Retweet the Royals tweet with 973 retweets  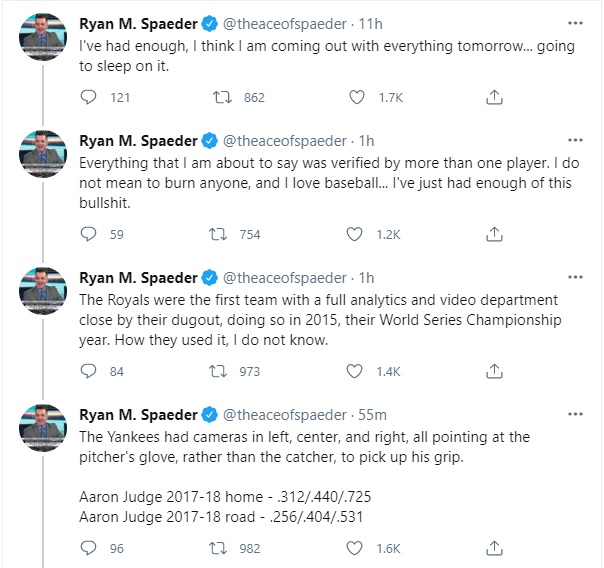[226, 371]
